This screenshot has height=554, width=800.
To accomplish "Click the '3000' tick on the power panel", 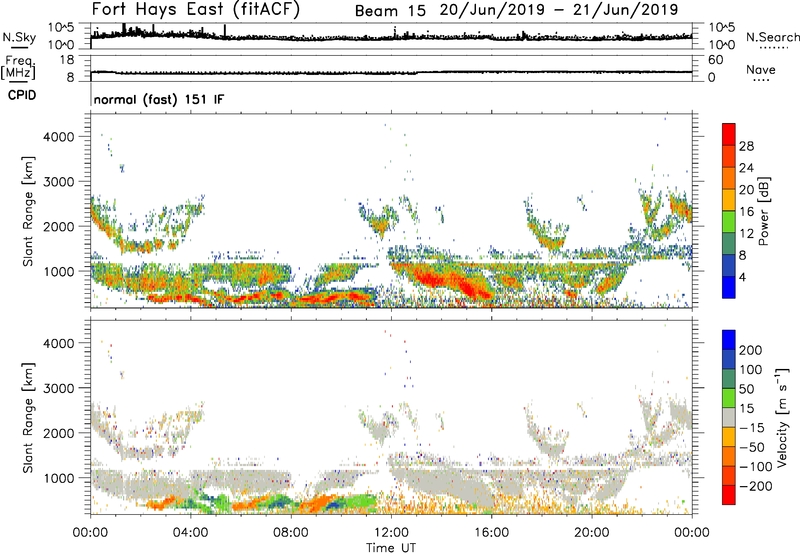I will 58,182.
